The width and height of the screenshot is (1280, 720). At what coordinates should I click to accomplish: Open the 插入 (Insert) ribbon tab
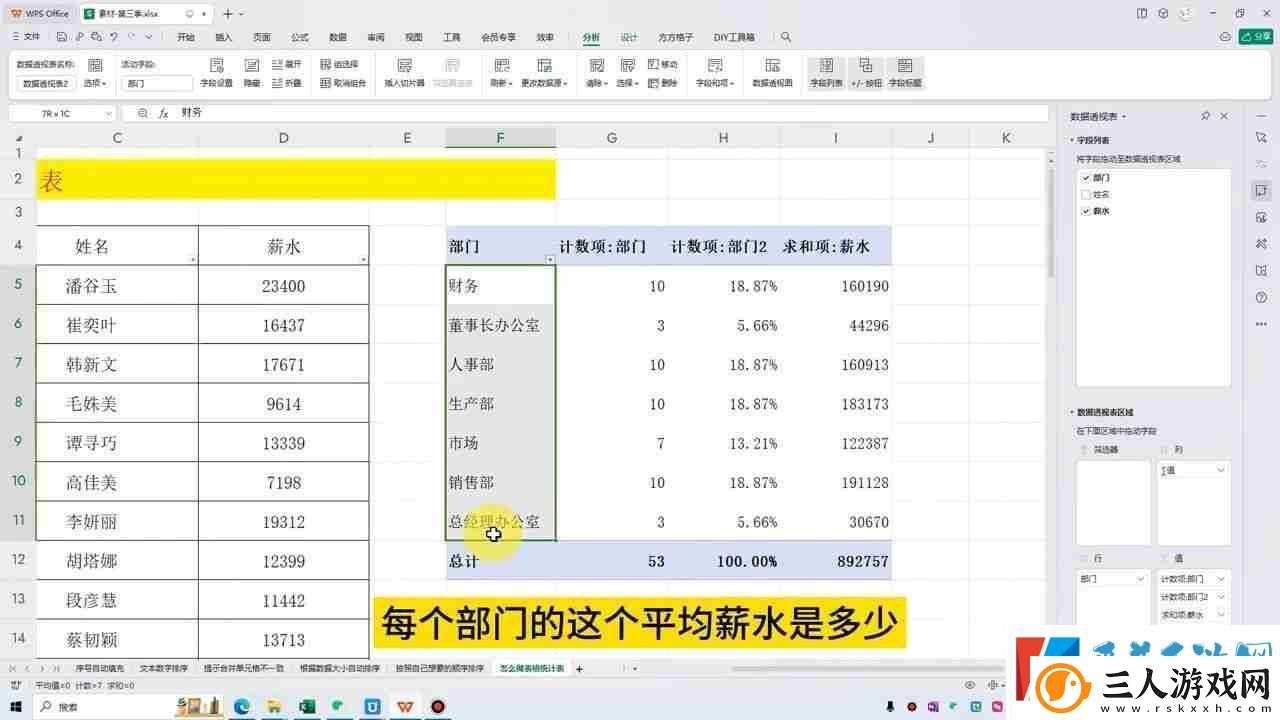pos(223,37)
